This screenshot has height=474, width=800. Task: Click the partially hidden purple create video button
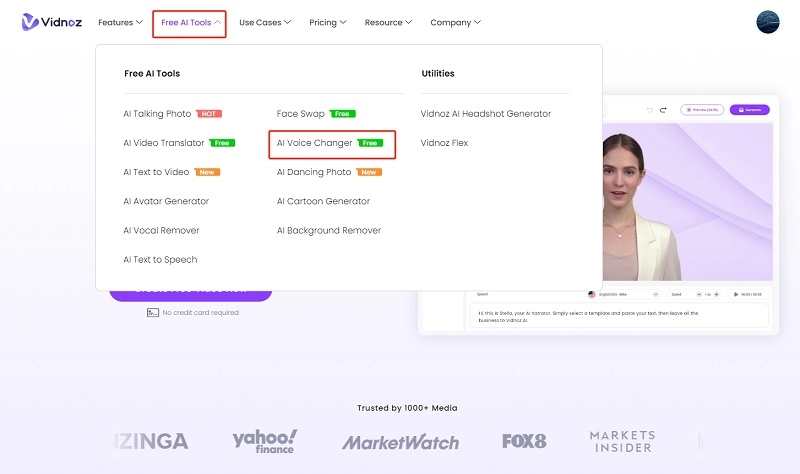coord(190,294)
